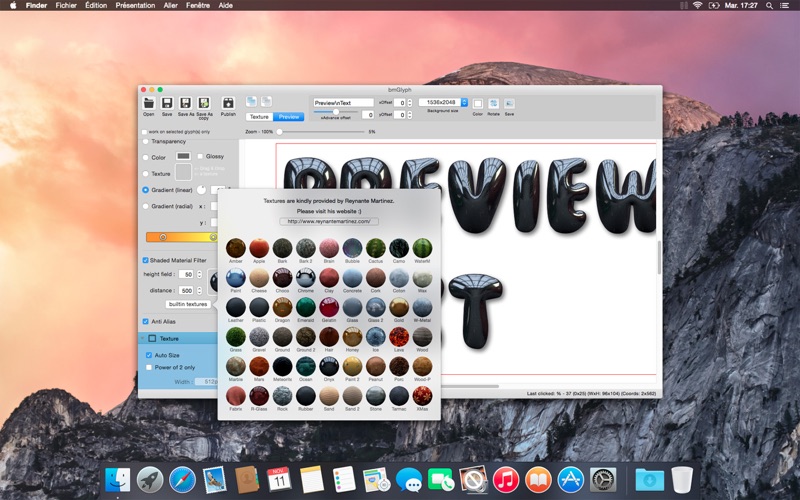Select the Gradient (linear) radio button
Screen dimensions: 800x500
click(x=145, y=190)
